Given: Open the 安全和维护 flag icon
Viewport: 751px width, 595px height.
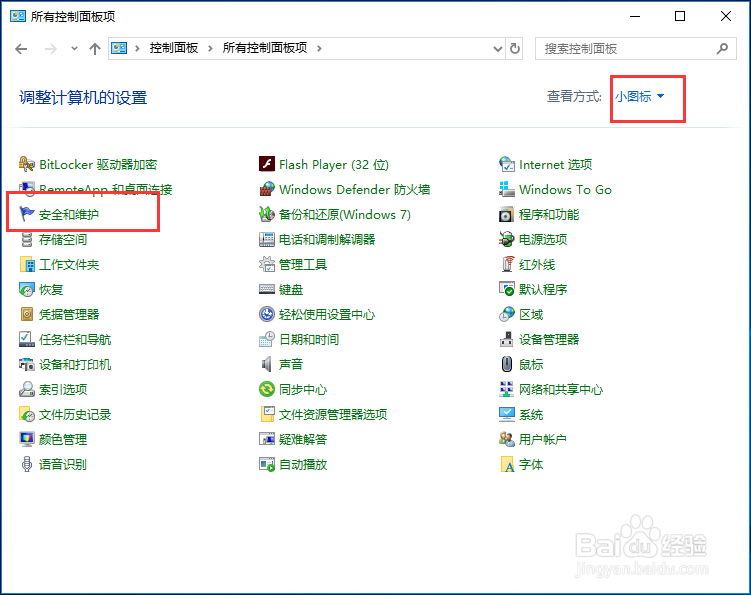Looking at the screenshot, I should [26, 214].
